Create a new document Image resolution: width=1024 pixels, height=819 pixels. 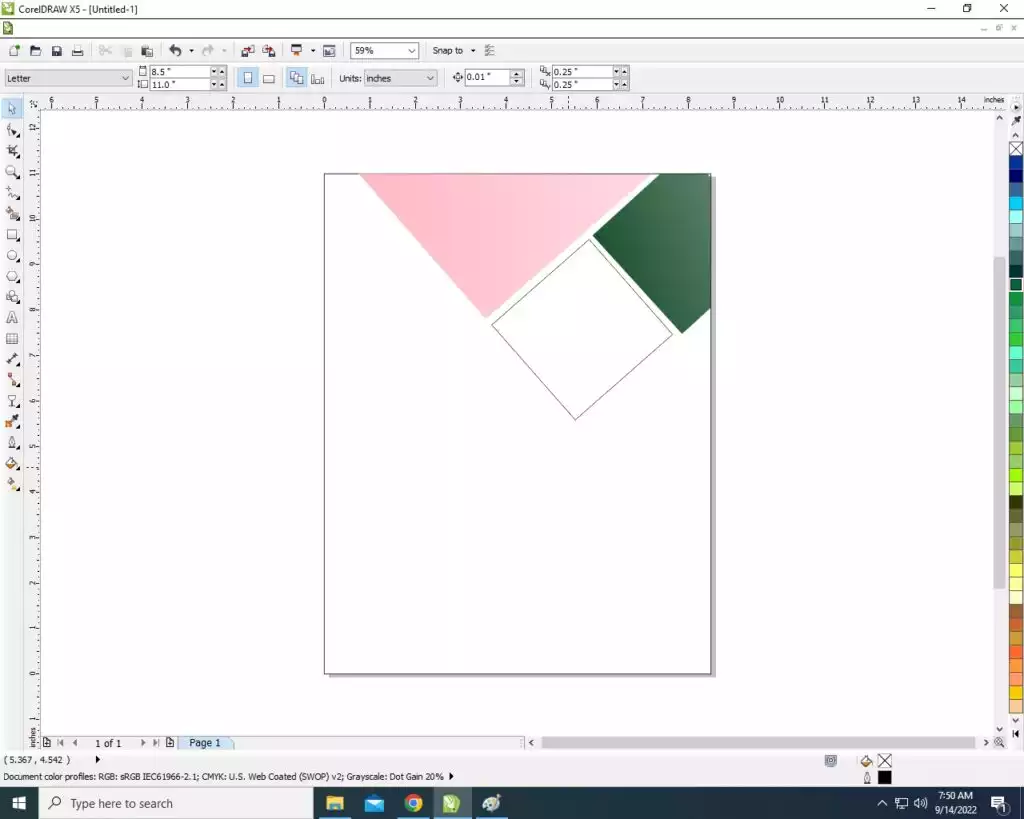[x=14, y=50]
